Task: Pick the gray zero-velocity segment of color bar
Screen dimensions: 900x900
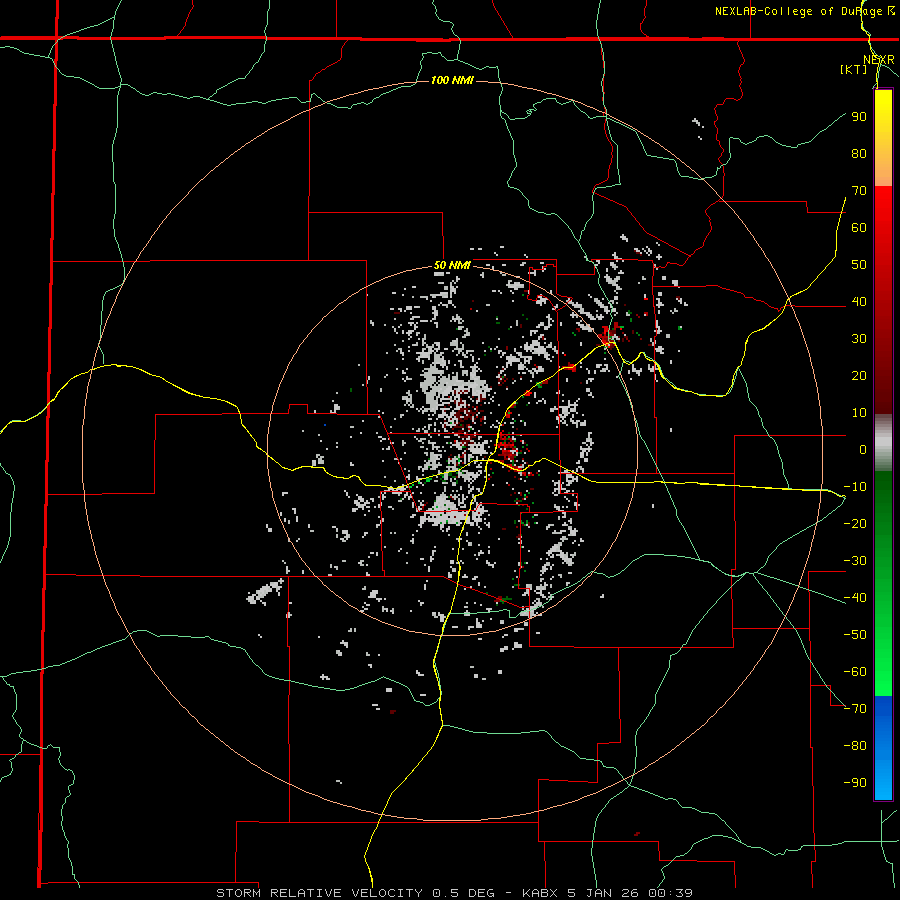Action: click(883, 443)
